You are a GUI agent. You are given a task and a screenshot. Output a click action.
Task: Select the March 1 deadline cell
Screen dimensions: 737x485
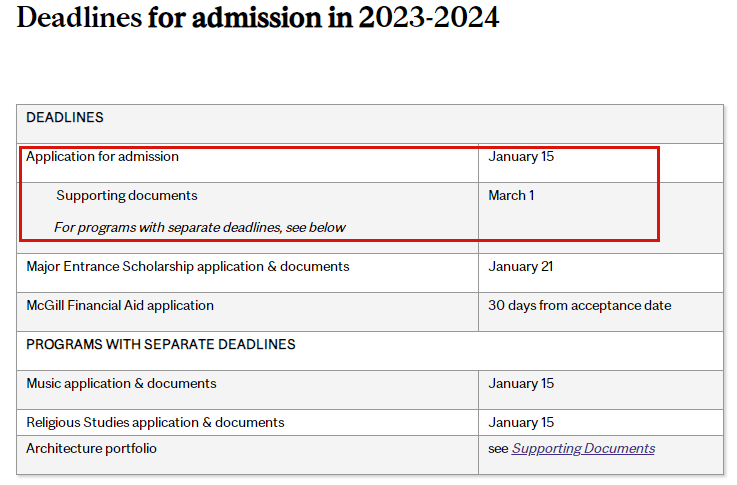[x=511, y=196]
